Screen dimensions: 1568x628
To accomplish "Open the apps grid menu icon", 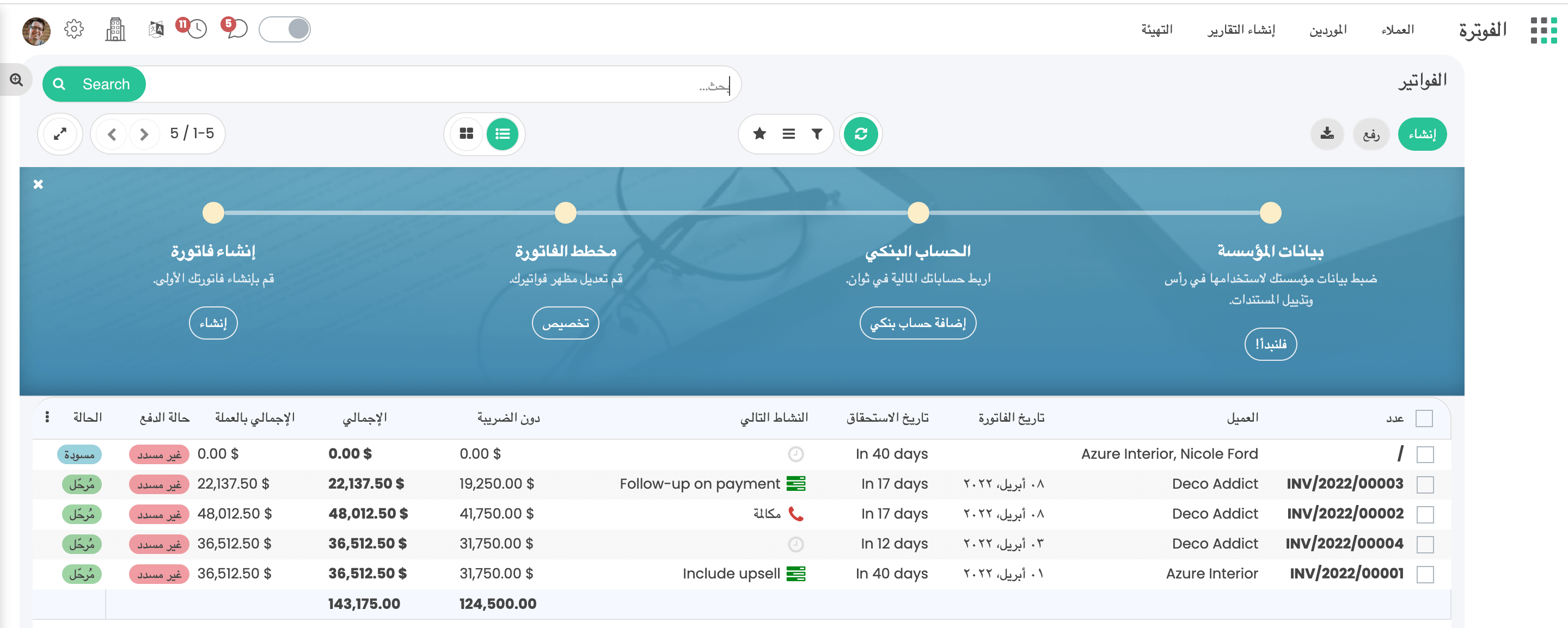I will 1543,30.
